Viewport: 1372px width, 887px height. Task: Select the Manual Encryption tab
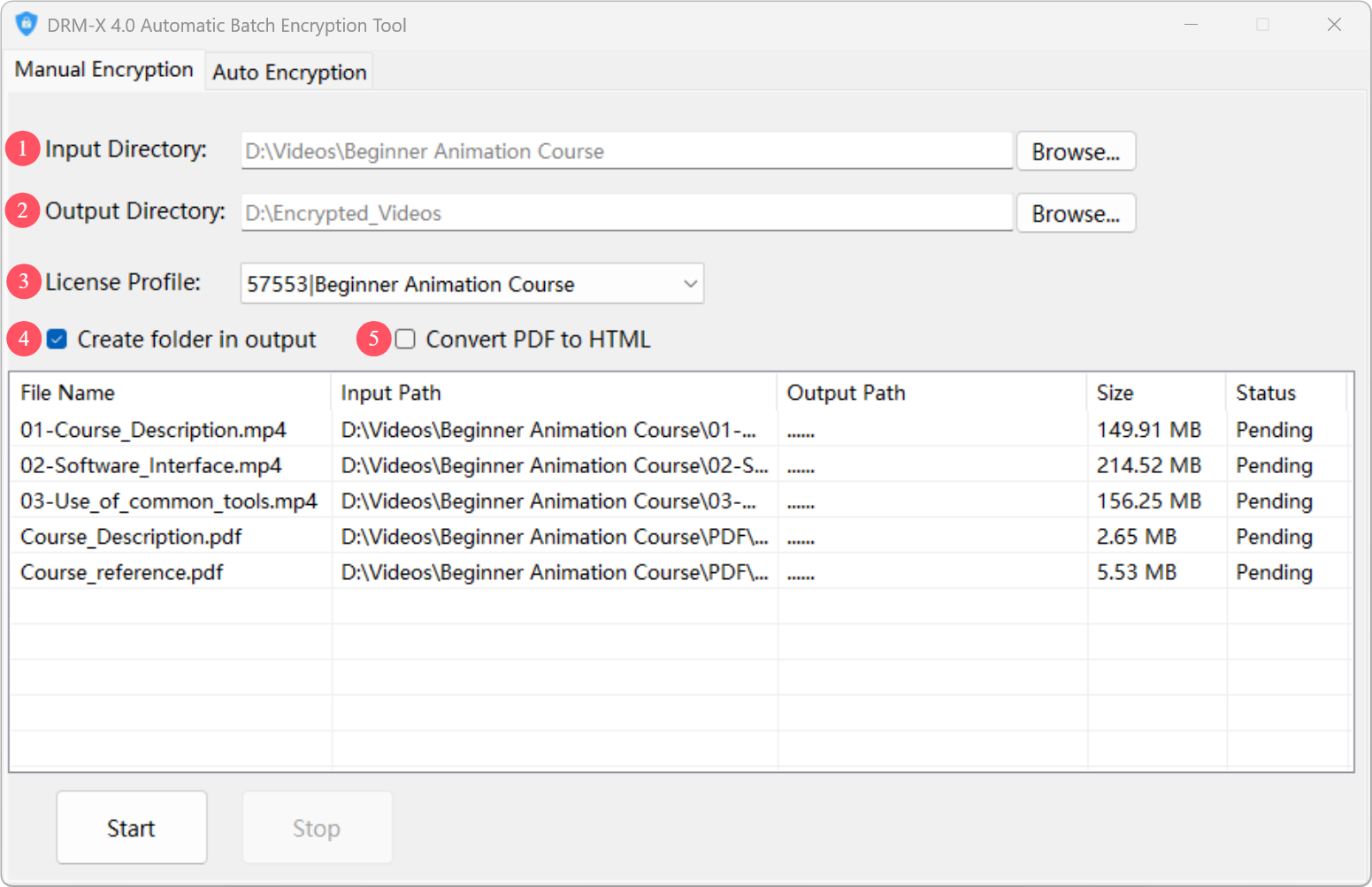(x=103, y=69)
